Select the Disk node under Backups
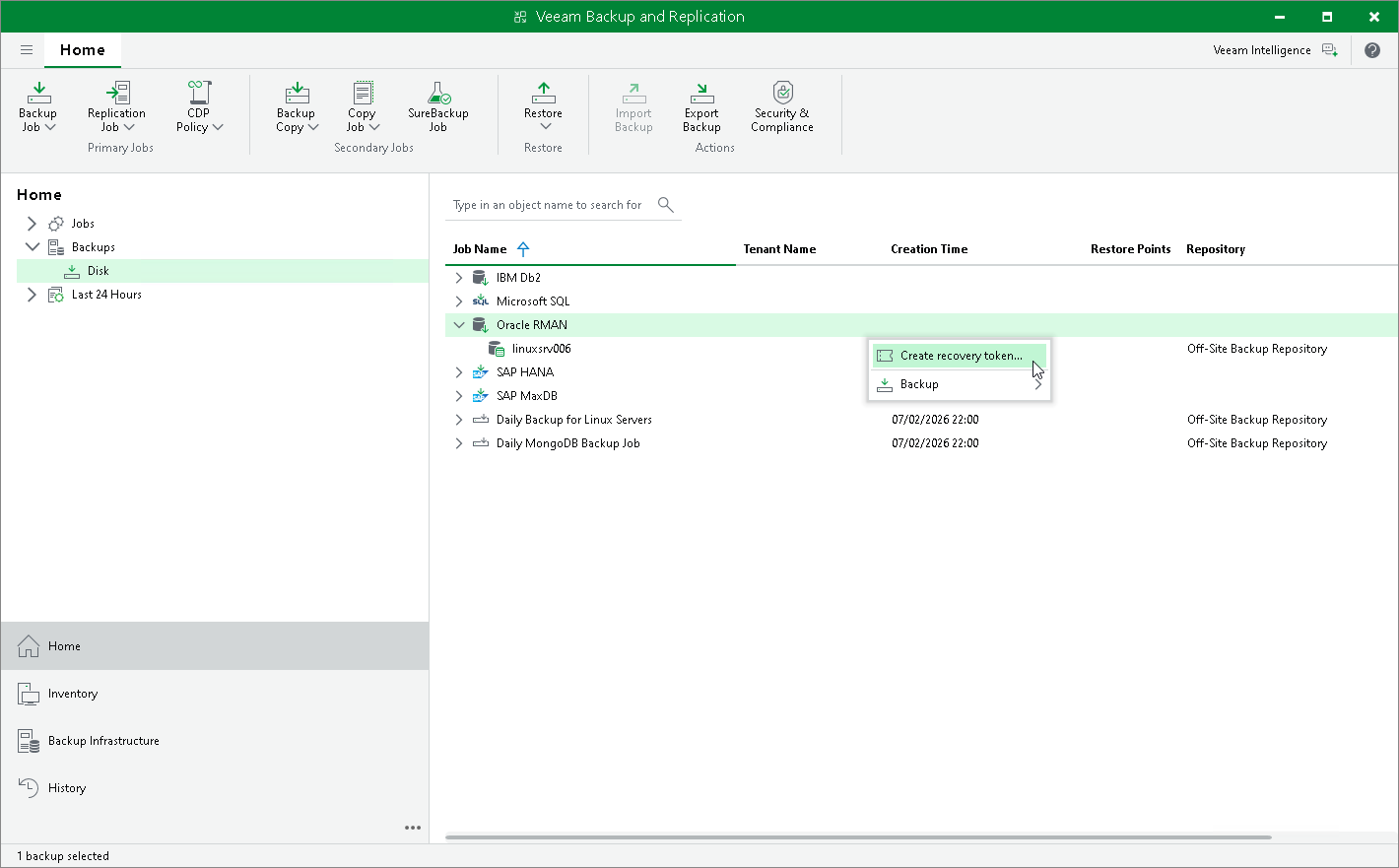 click(x=223, y=271)
